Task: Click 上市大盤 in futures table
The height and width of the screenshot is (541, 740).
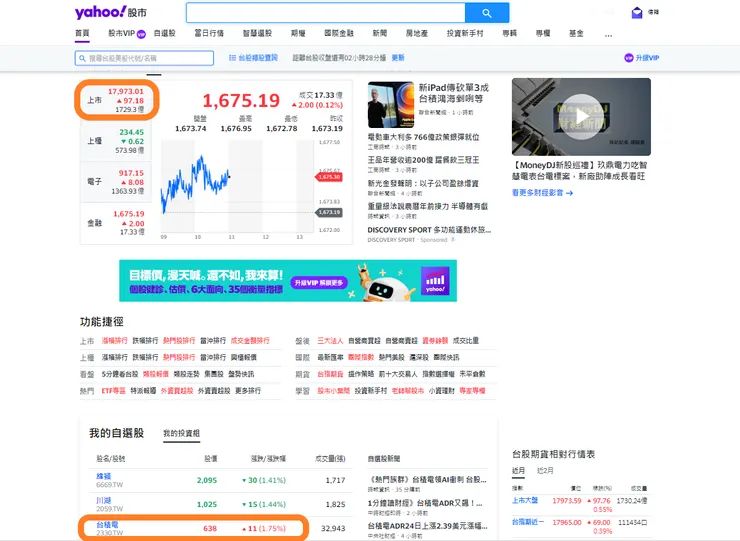Action: click(525, 500)
